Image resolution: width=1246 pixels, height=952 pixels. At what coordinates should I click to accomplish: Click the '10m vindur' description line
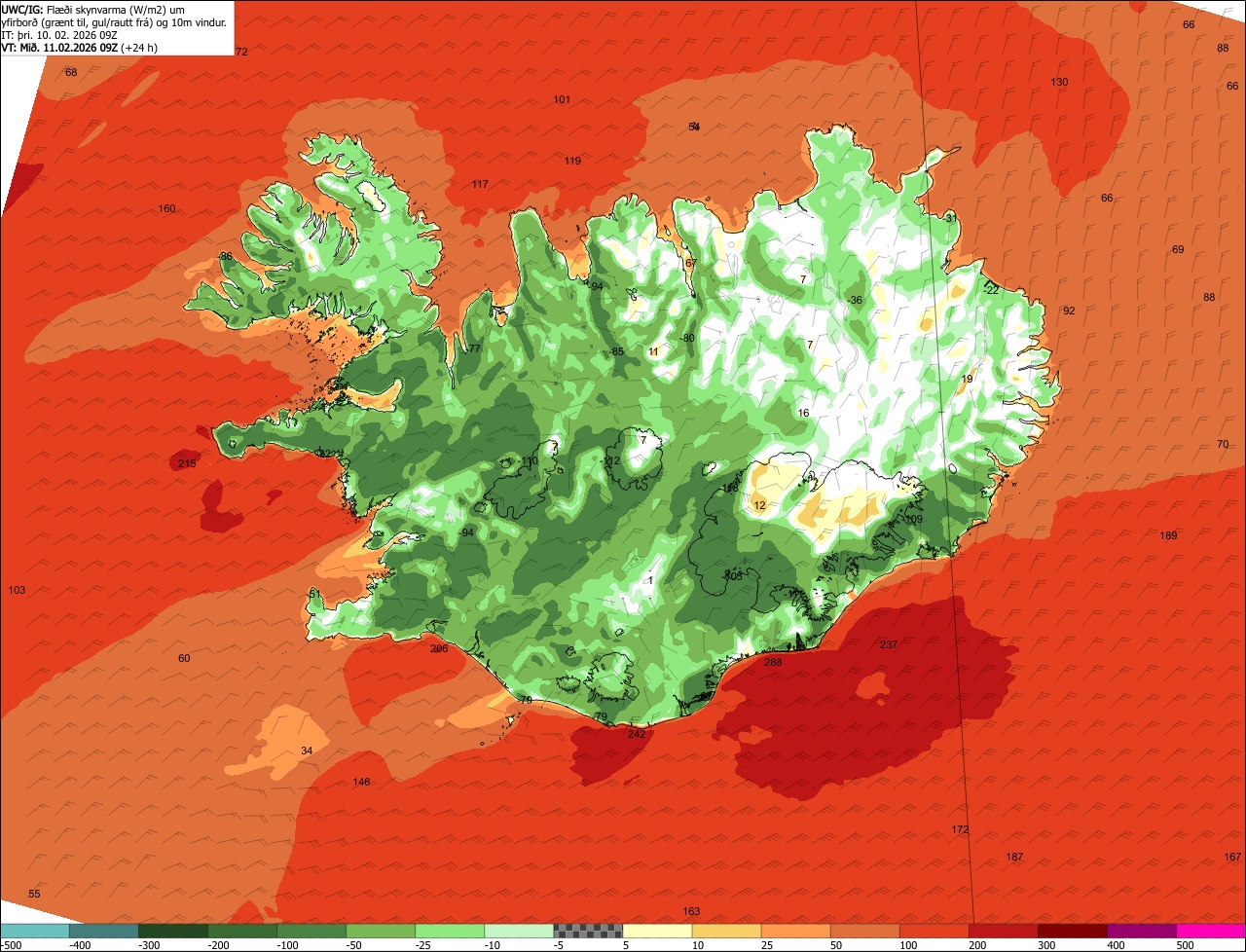click(x=115, y=22)
